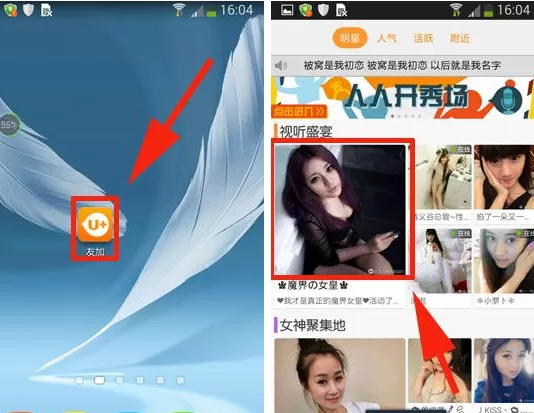The width and height of the screenshot is (534, 413).
Task: Click the scrolling 被窝是我初恋 announcement text
Action: 402,65
